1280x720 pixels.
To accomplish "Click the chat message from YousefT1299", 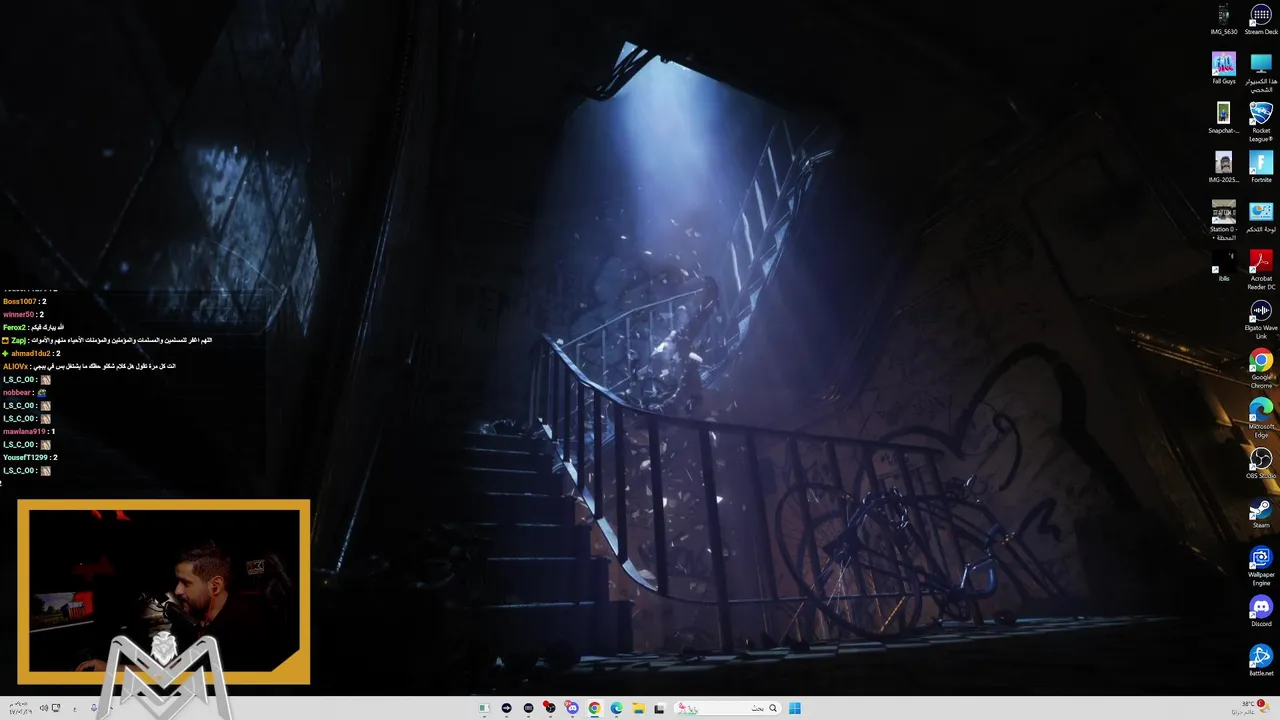I will [x=30, y=457].
